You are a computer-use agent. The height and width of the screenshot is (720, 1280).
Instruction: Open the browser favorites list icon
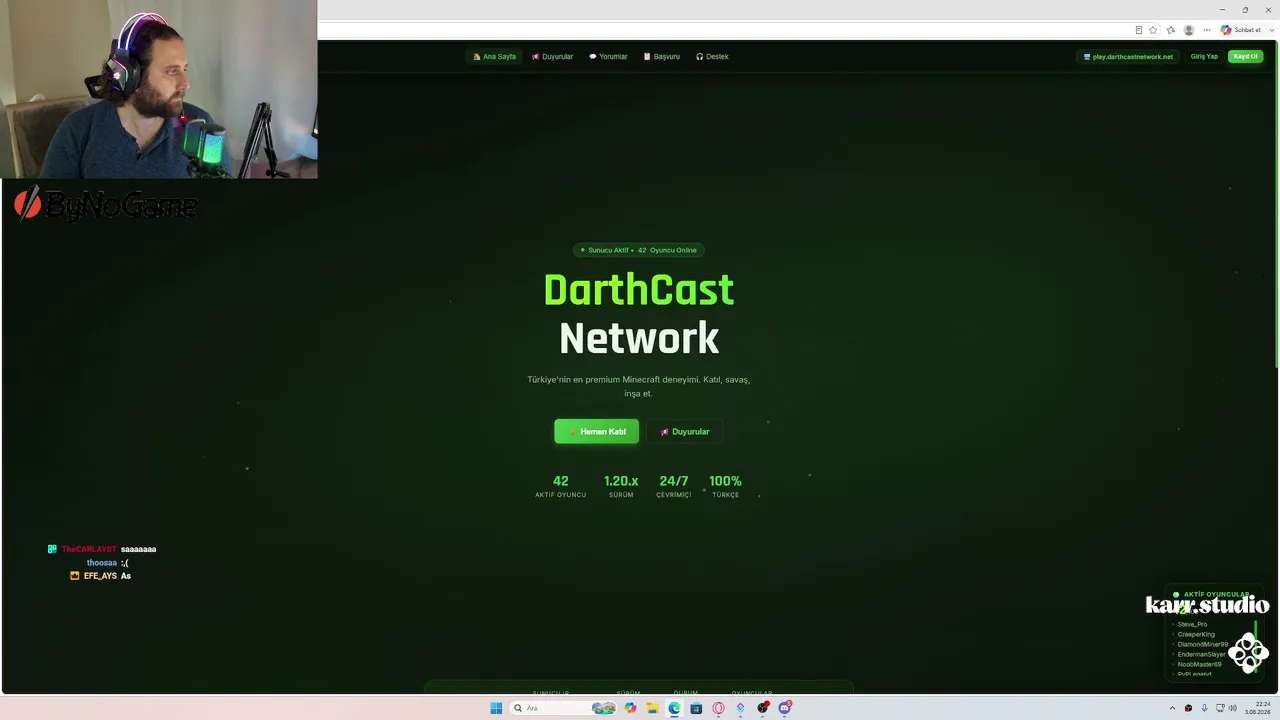click(1171, 30)
